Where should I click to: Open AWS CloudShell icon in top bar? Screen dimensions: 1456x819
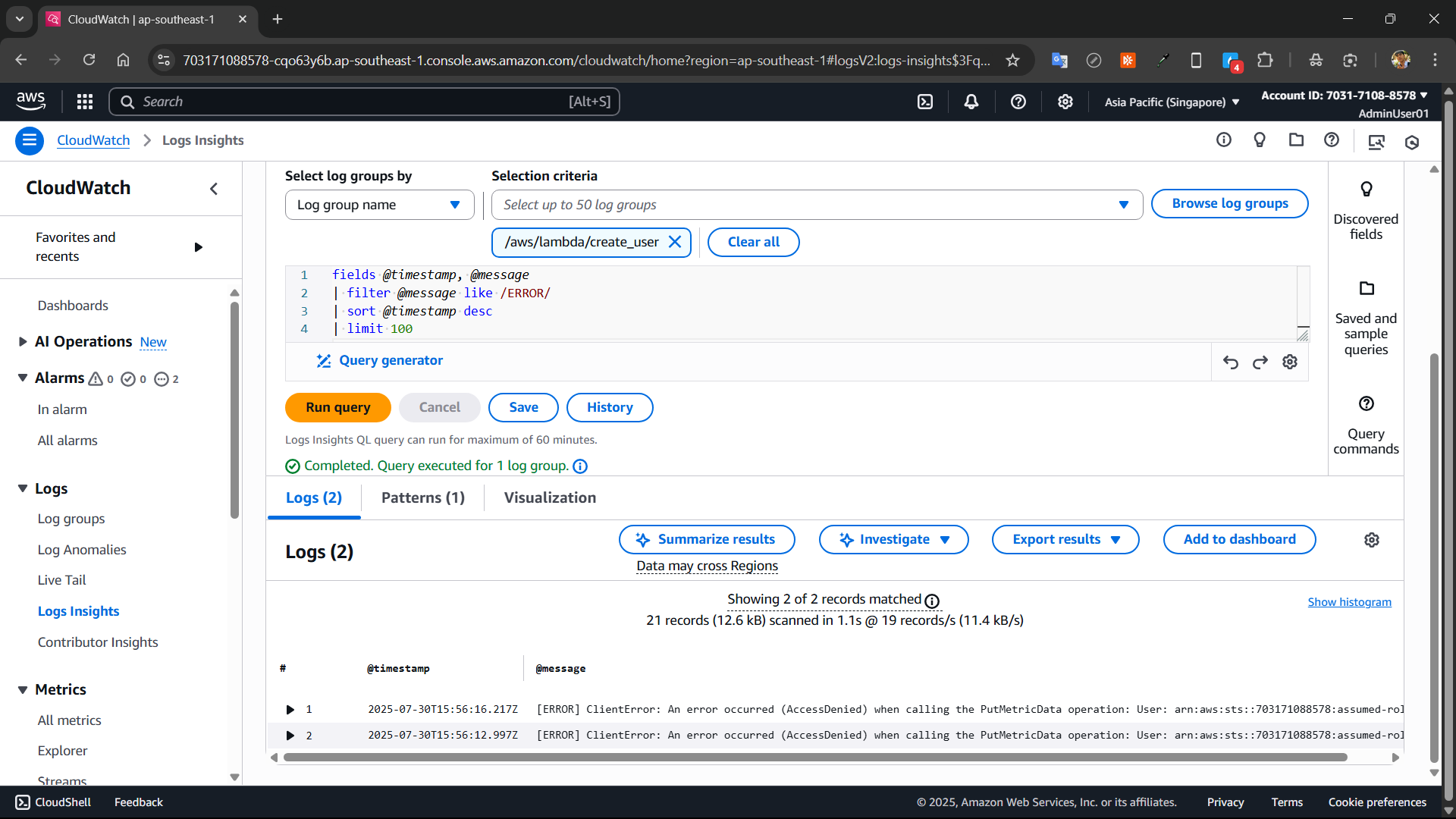pyautogui.click(x=925, y=102)
